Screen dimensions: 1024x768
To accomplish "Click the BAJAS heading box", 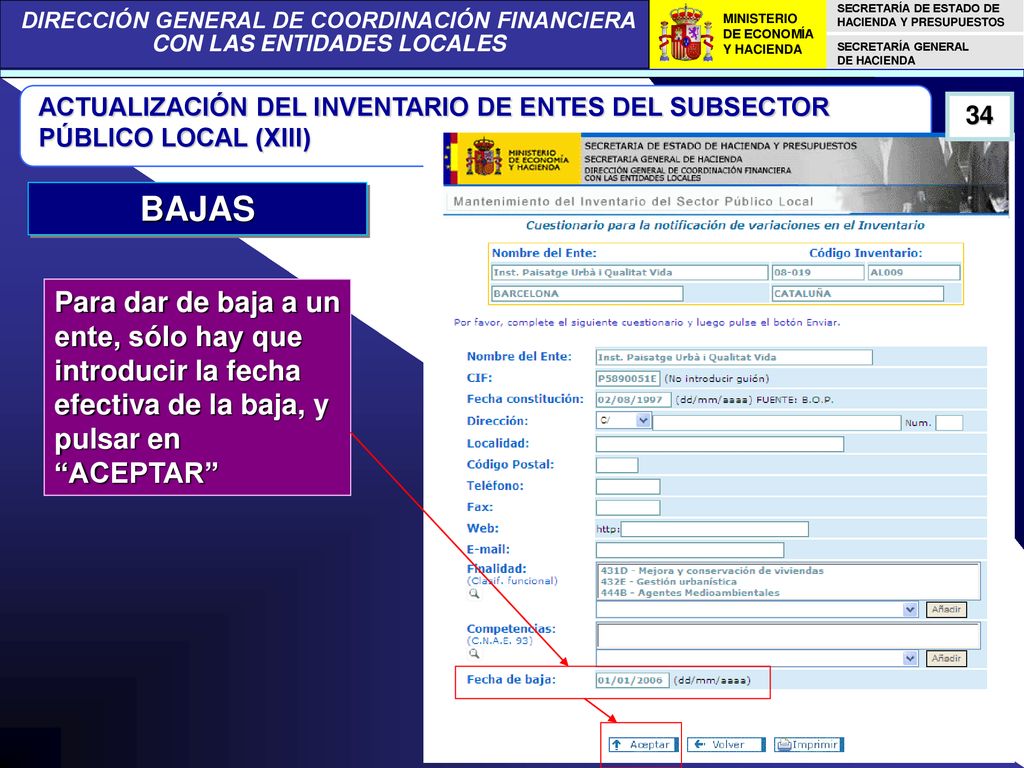I will 198,209.
